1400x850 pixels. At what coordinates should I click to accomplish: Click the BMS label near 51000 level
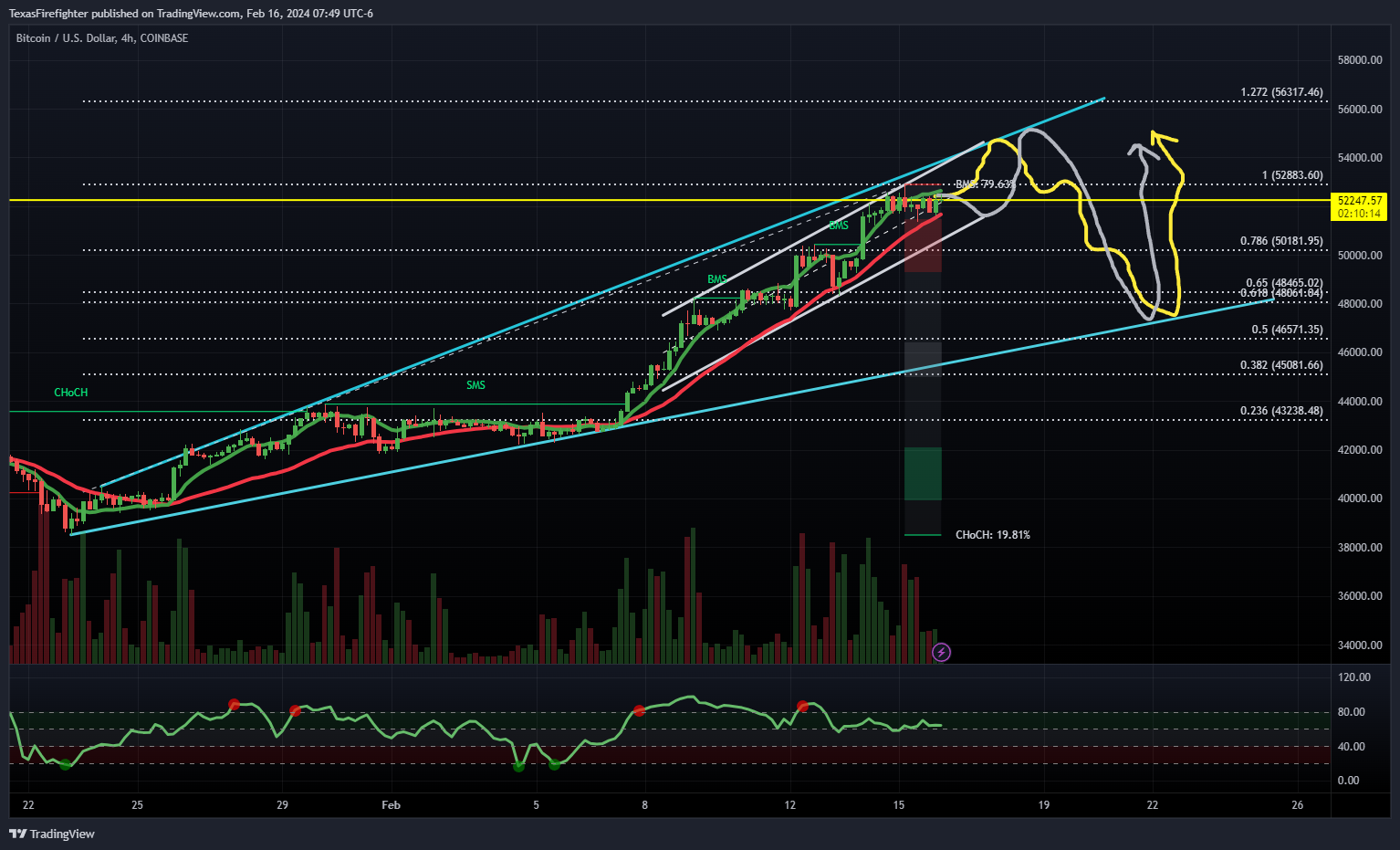(x=839, y=226)
